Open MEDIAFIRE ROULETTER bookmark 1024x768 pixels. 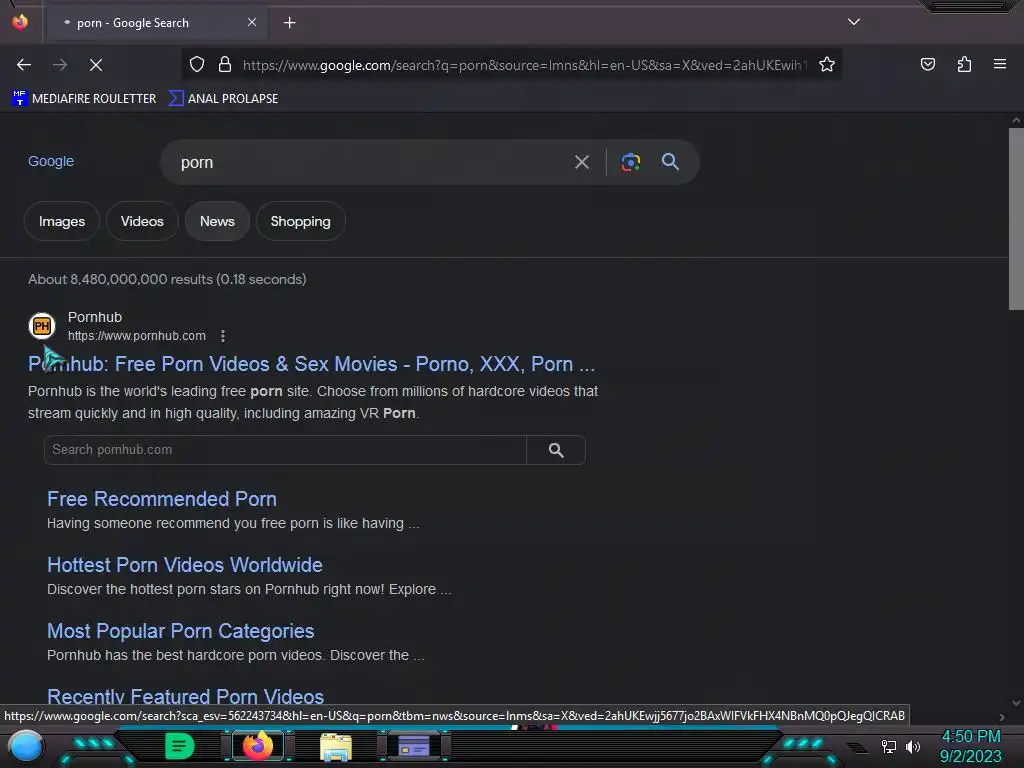(x=84, y=99)
